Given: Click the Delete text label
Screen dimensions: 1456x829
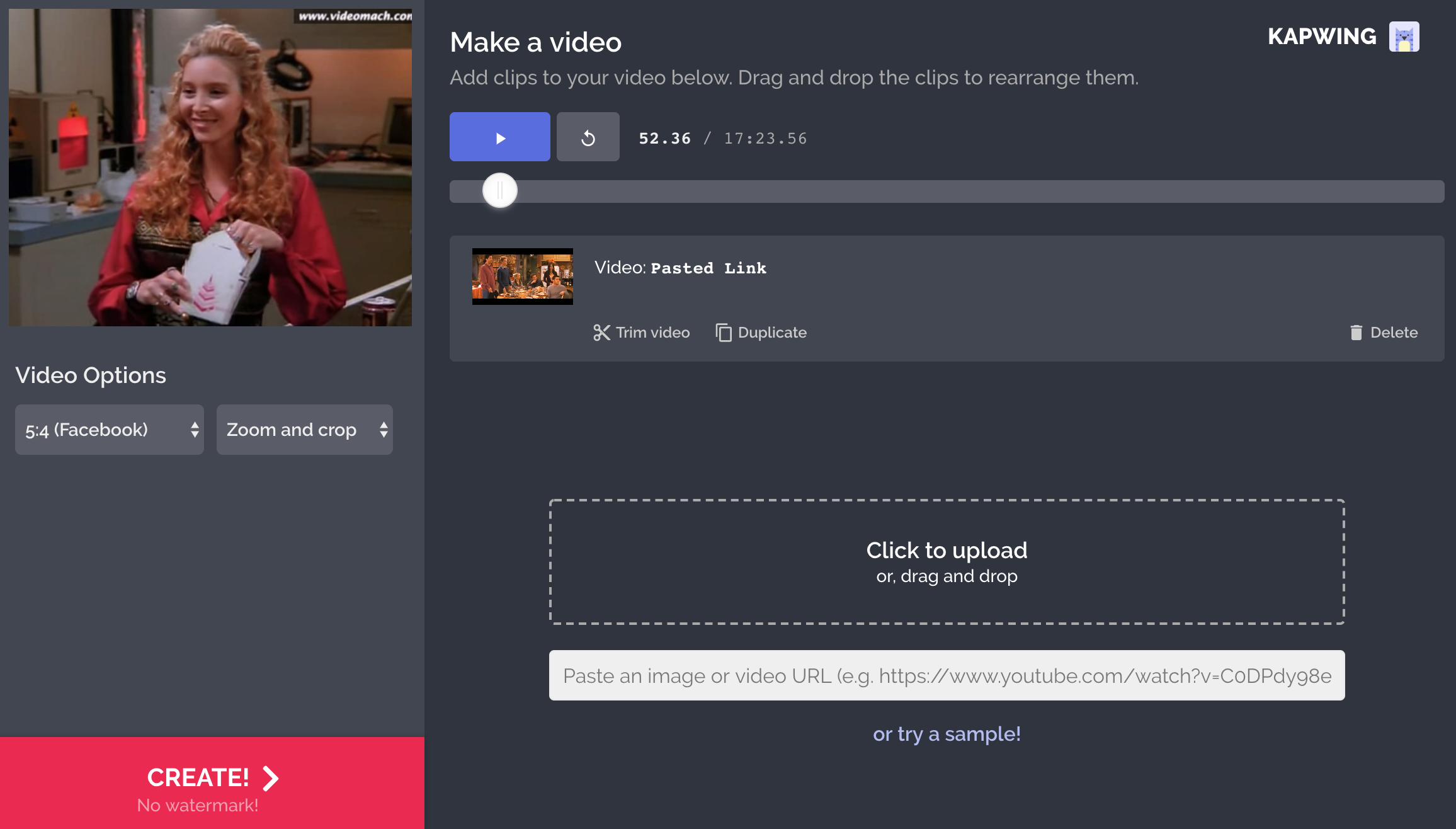Looking at the screenshot, I should (x=1394, y=333).
